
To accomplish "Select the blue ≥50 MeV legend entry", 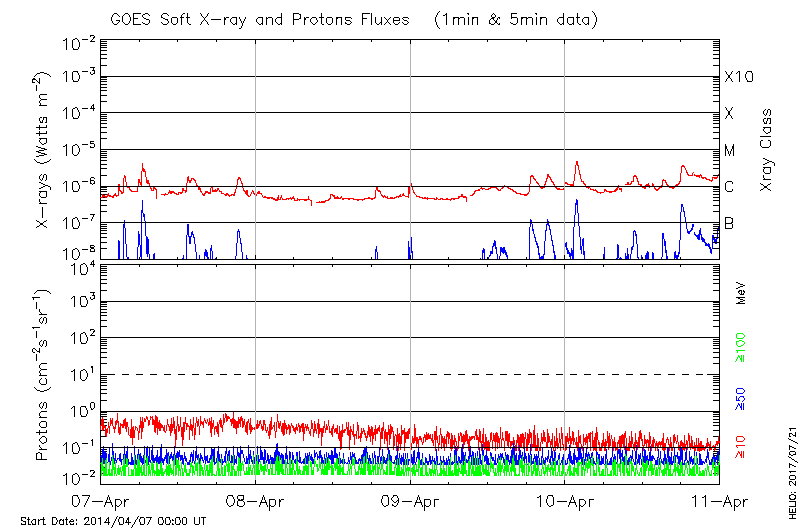I will 742,398.
